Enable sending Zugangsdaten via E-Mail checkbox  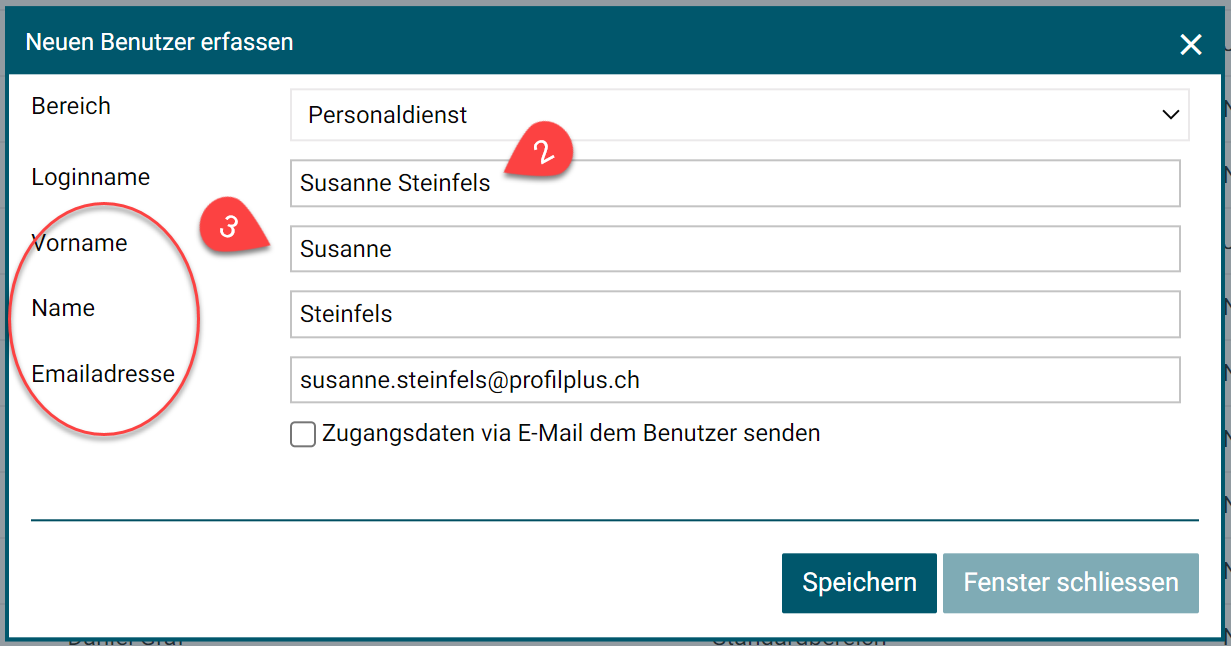tap(303, 434)
